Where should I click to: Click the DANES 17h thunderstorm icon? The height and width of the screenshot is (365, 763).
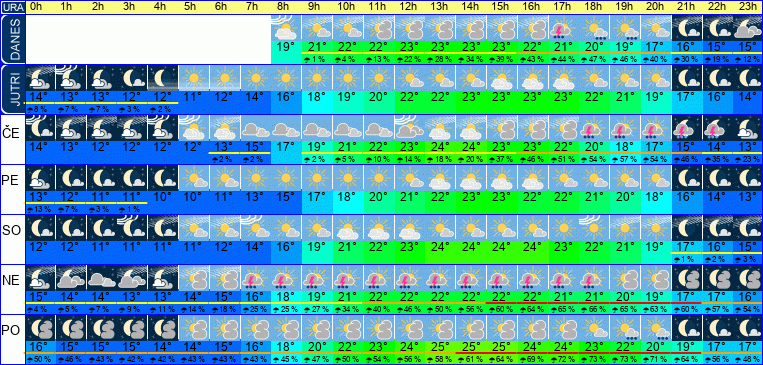point(563,27)
